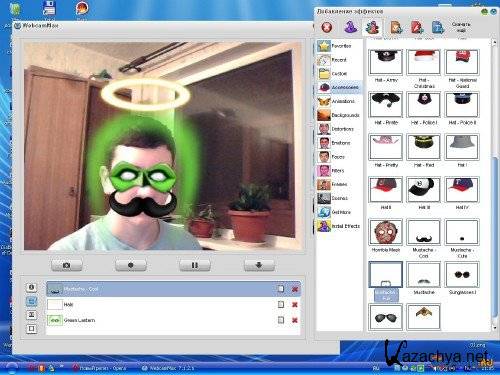The height and width of the screenshot is (375, 500).
Task: Apply the Mustache - Cool thumbnail
Action: 423,232
